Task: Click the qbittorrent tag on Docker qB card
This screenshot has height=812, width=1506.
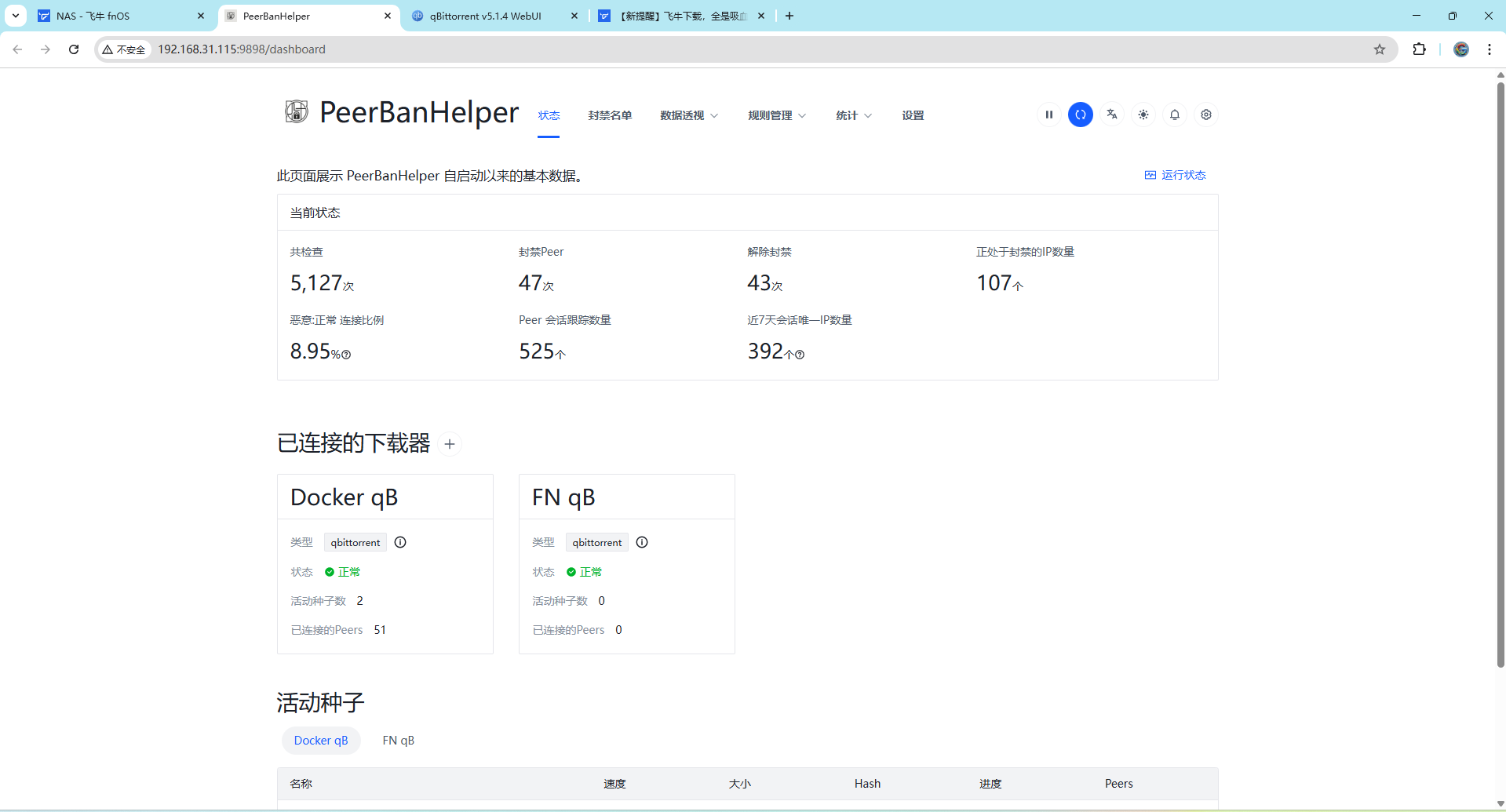Action: [356, 542]
